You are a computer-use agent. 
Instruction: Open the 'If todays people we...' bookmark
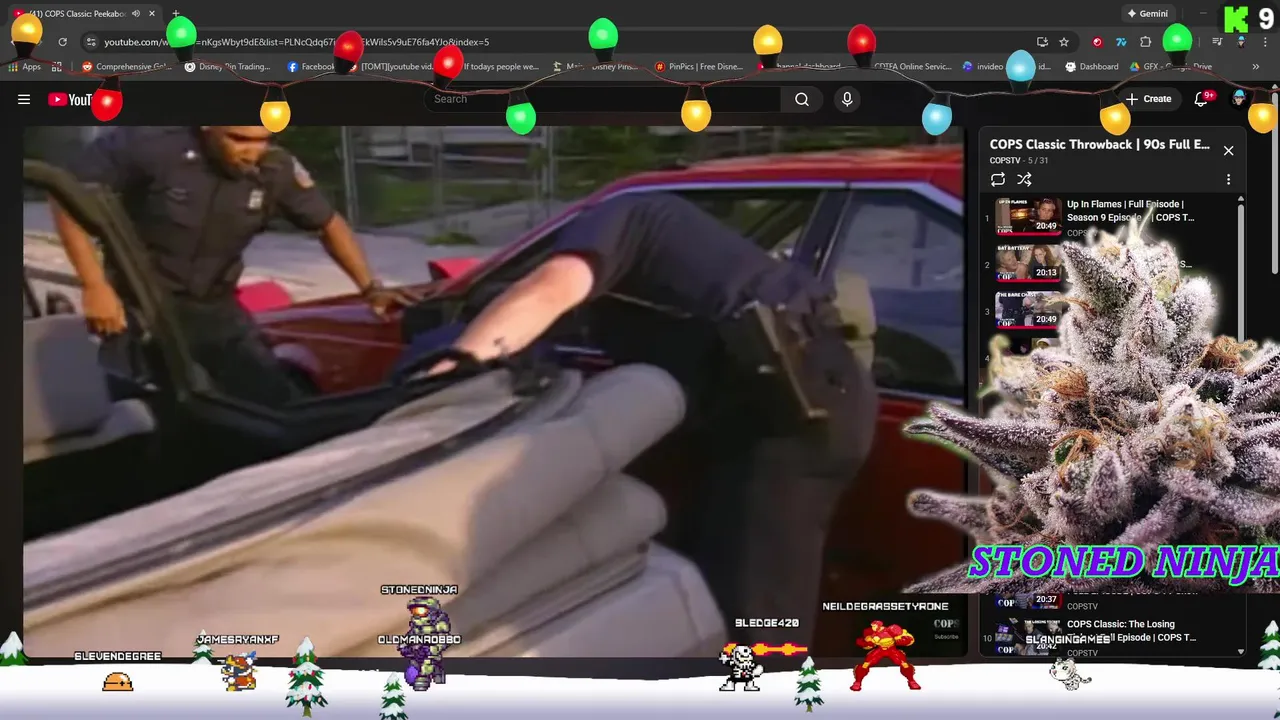pyautogui.click(x=498, y=67)
